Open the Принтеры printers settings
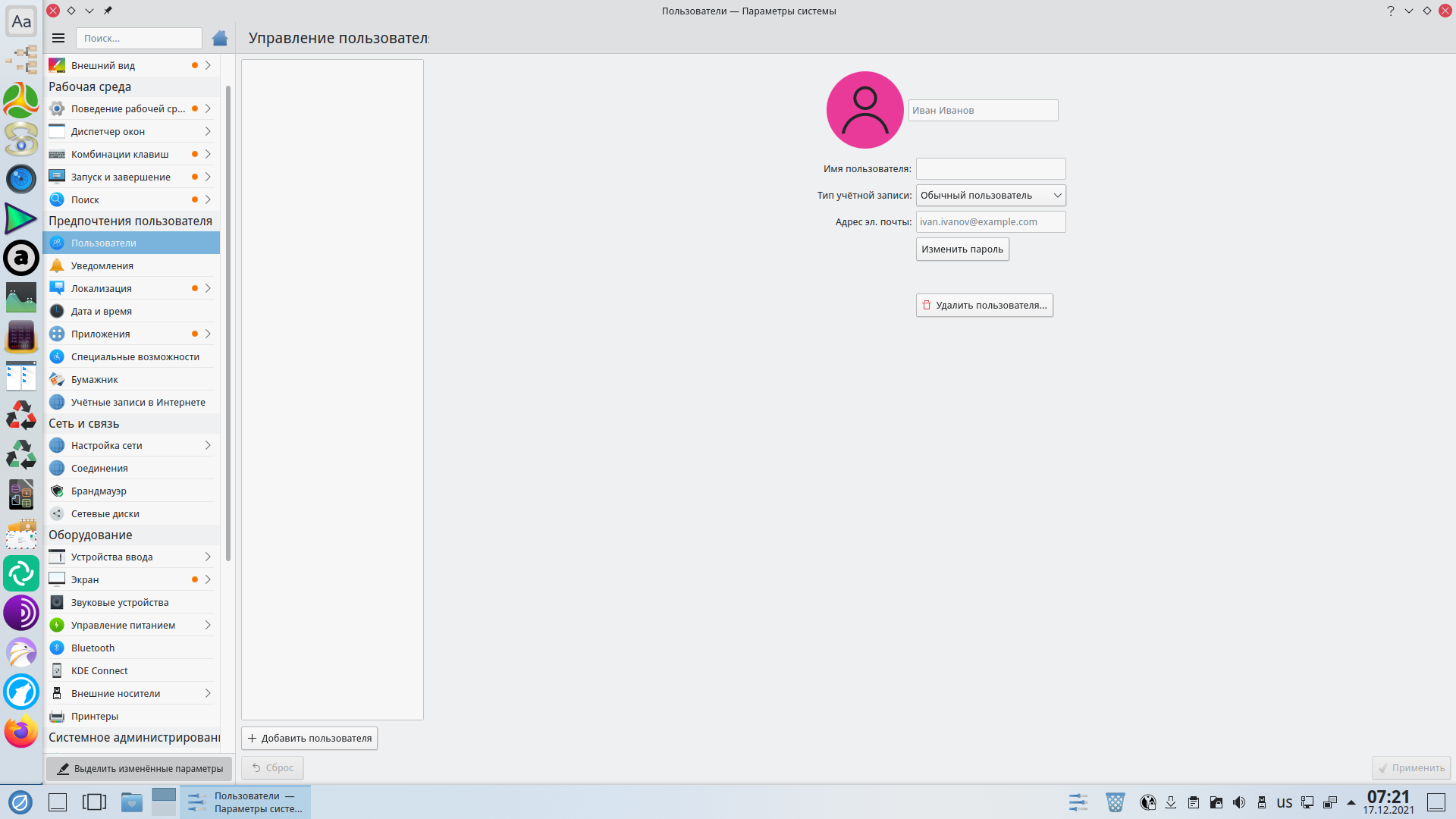 tap(94, 716)
